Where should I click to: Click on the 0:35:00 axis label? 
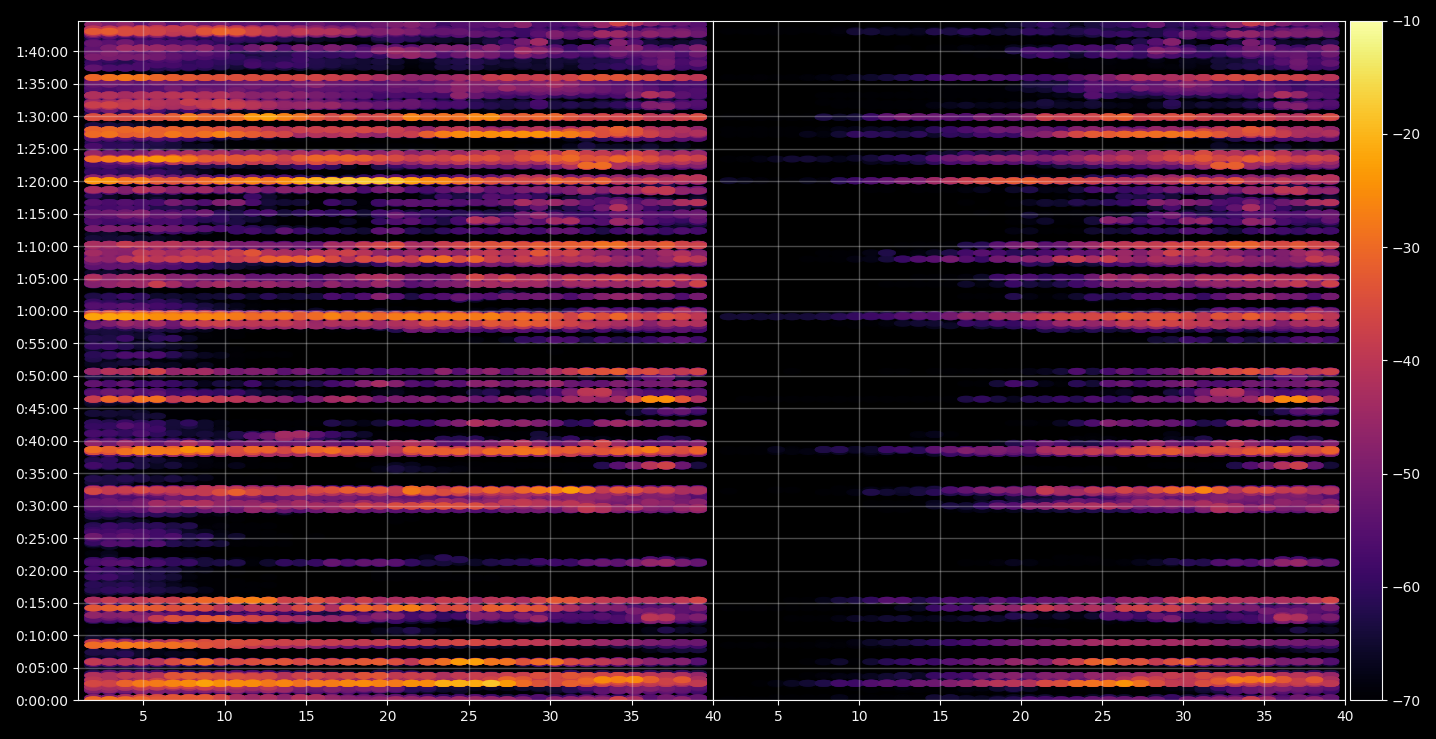[x=41, y=473]
